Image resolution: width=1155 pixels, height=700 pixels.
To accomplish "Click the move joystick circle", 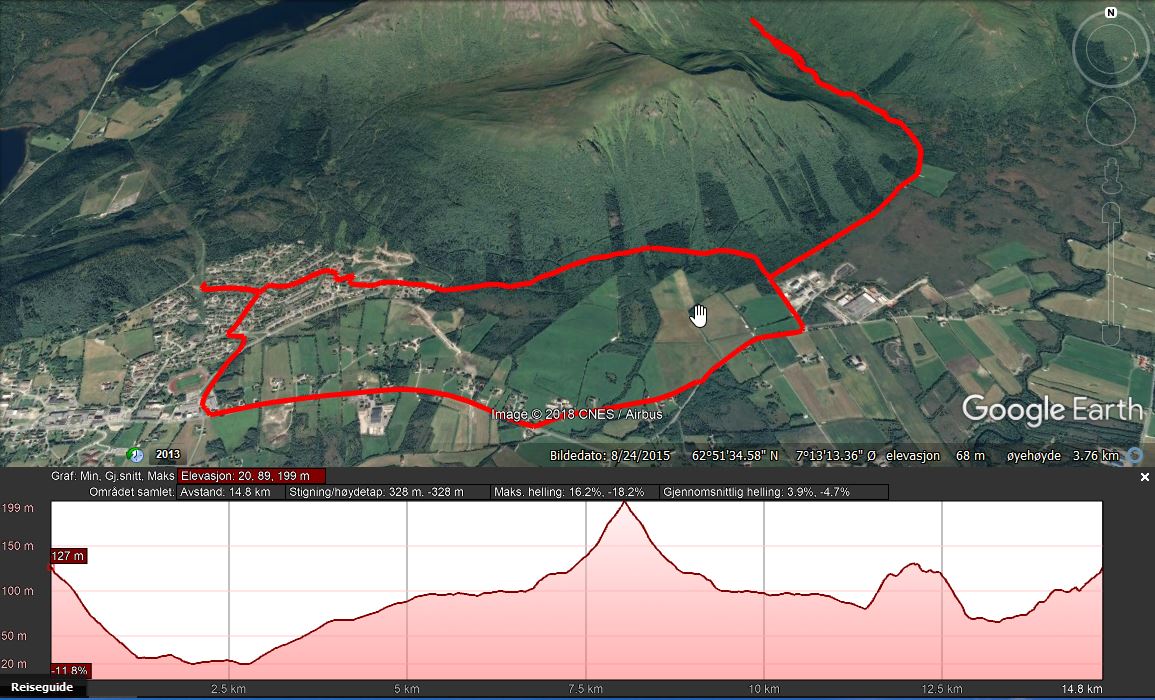I will (1111, 122).
